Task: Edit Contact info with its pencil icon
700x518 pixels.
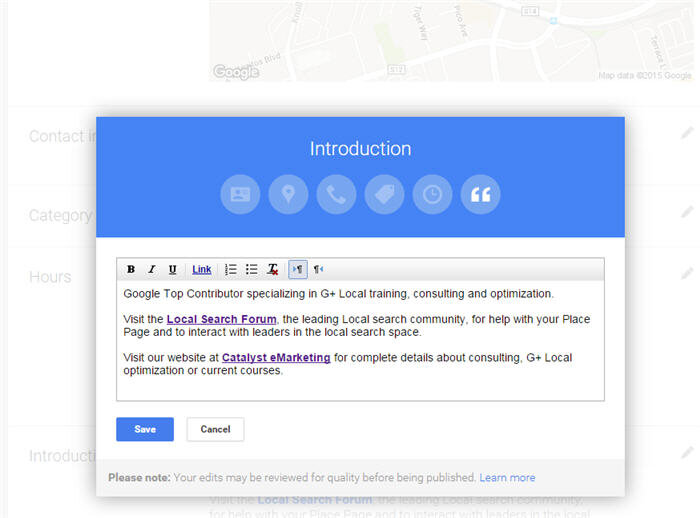Action: 687,133
